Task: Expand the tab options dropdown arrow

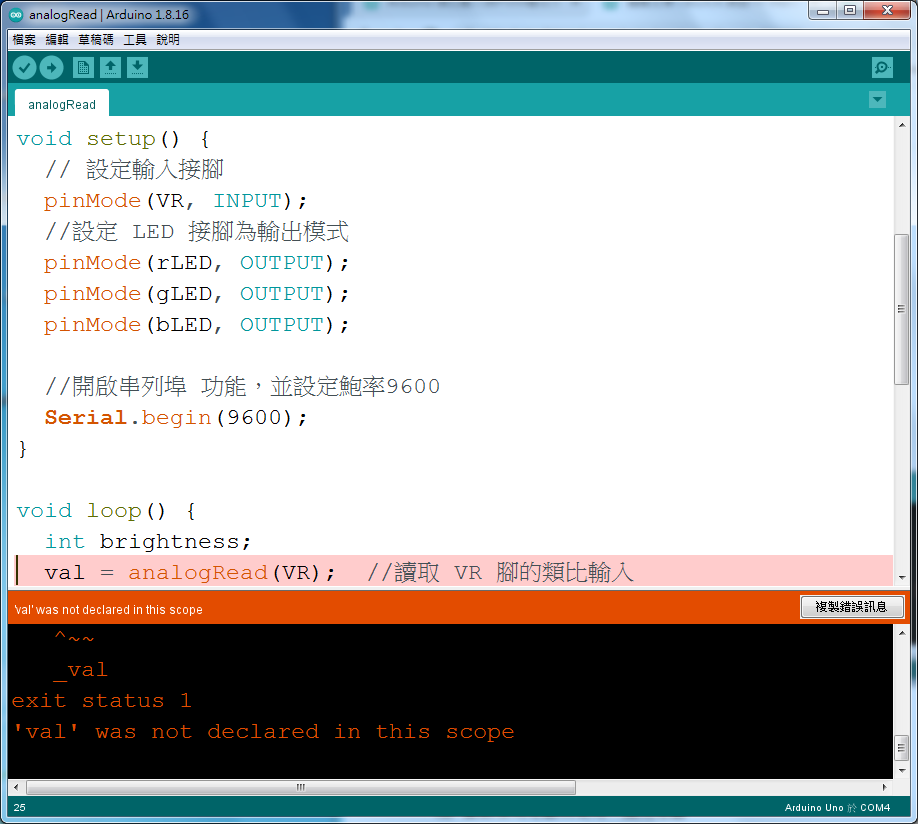Action: click(877, 100)
